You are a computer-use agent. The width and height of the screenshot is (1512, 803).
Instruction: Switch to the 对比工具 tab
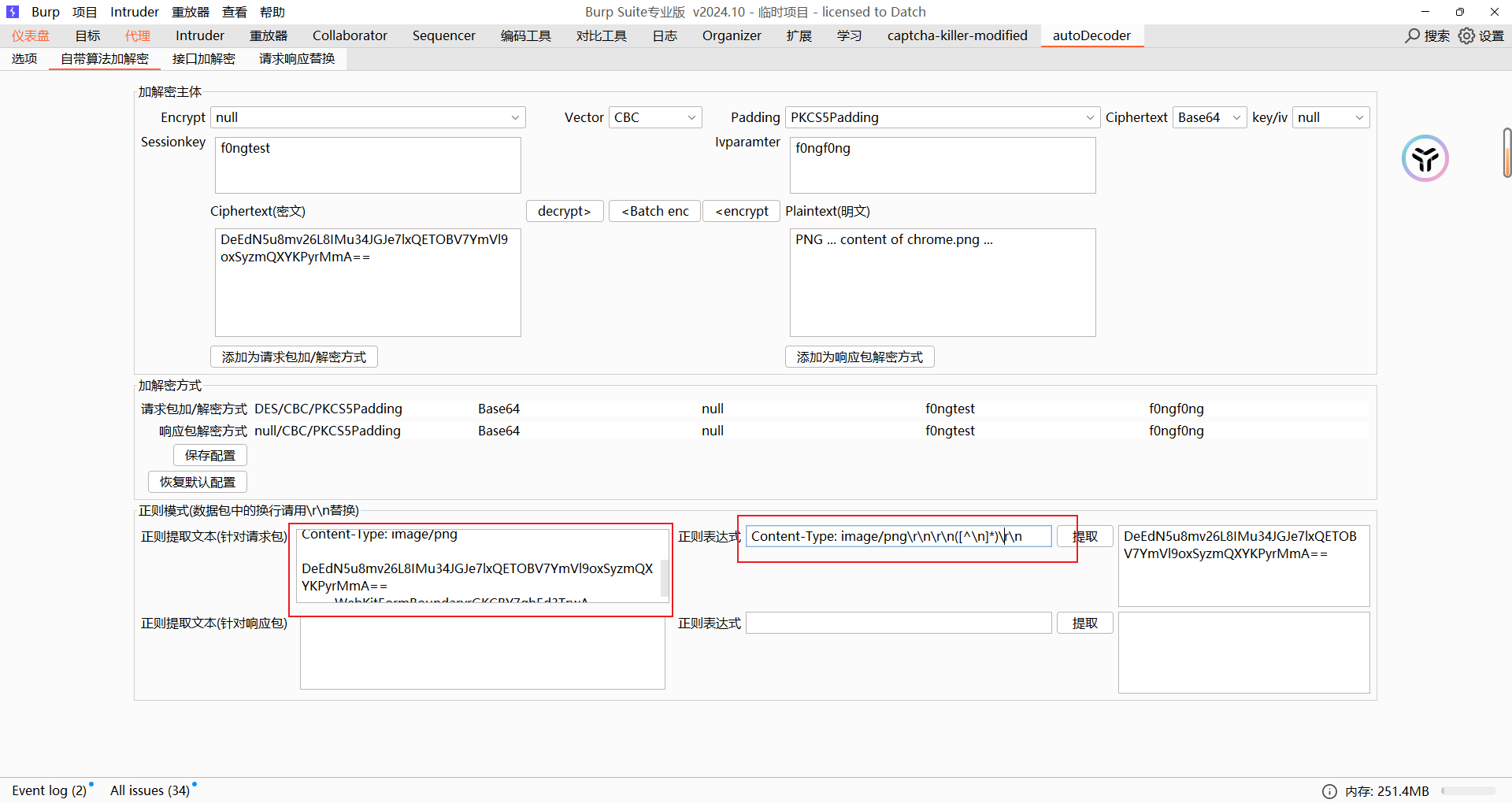tap(602, 35)
